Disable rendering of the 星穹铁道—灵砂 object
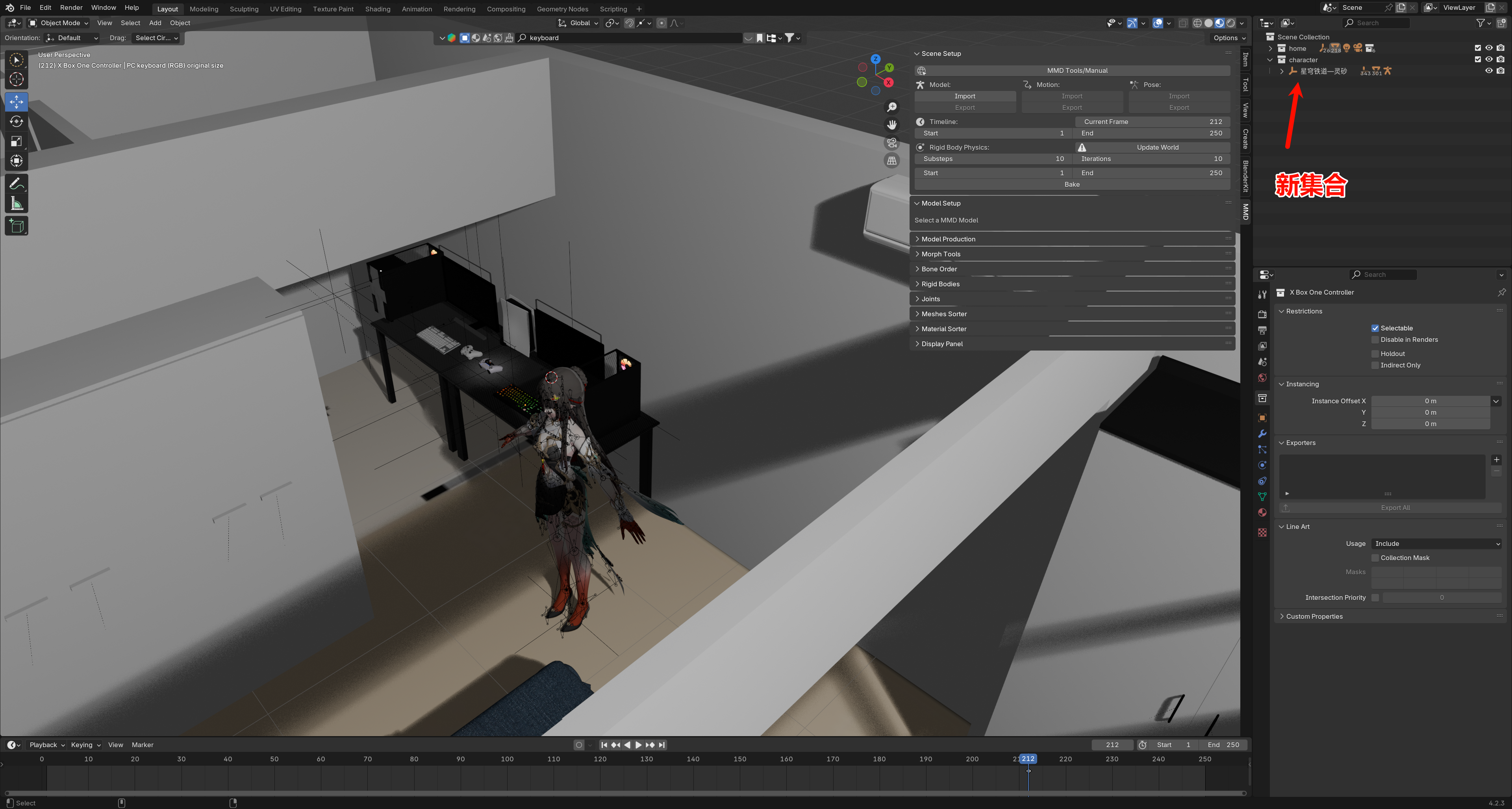Screen dimensions: 1512x809 click(x=1500, y=71)
